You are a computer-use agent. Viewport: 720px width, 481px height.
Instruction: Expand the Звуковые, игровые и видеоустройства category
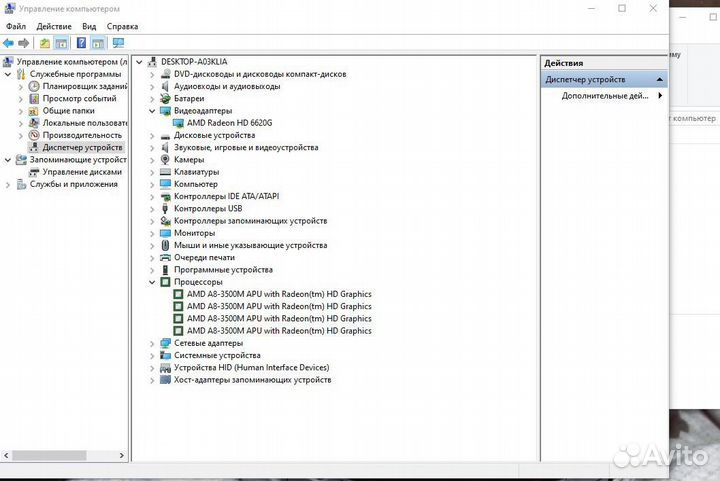coord(152,147)
